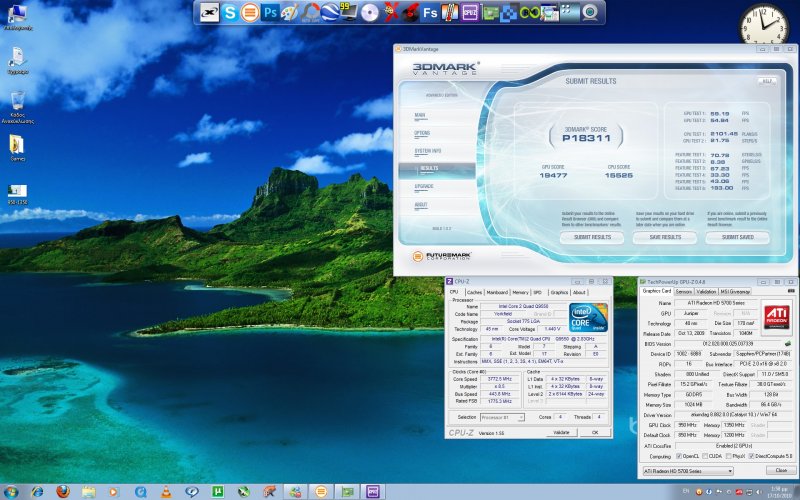
Task: Click the ATI Radeon logo in GPU-Z
Action: coord(777,318)
